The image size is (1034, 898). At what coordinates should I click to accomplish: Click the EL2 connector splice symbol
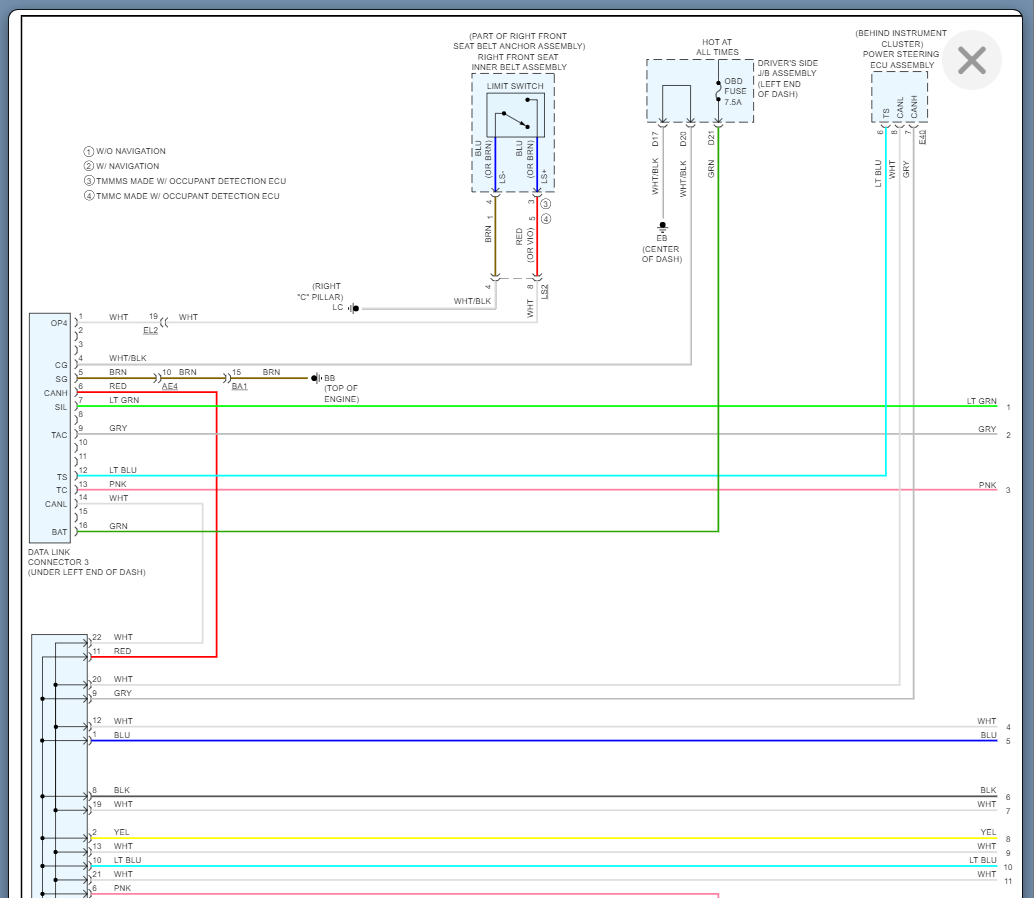(x=163, y=322)
